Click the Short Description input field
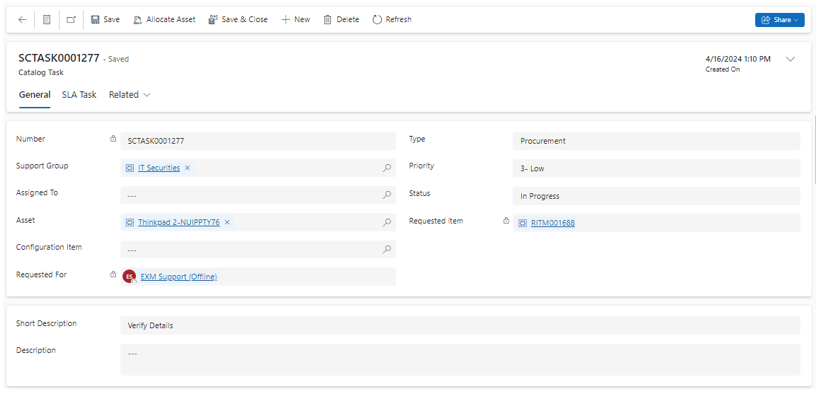The image size is (818, 396). pos(460,326)
